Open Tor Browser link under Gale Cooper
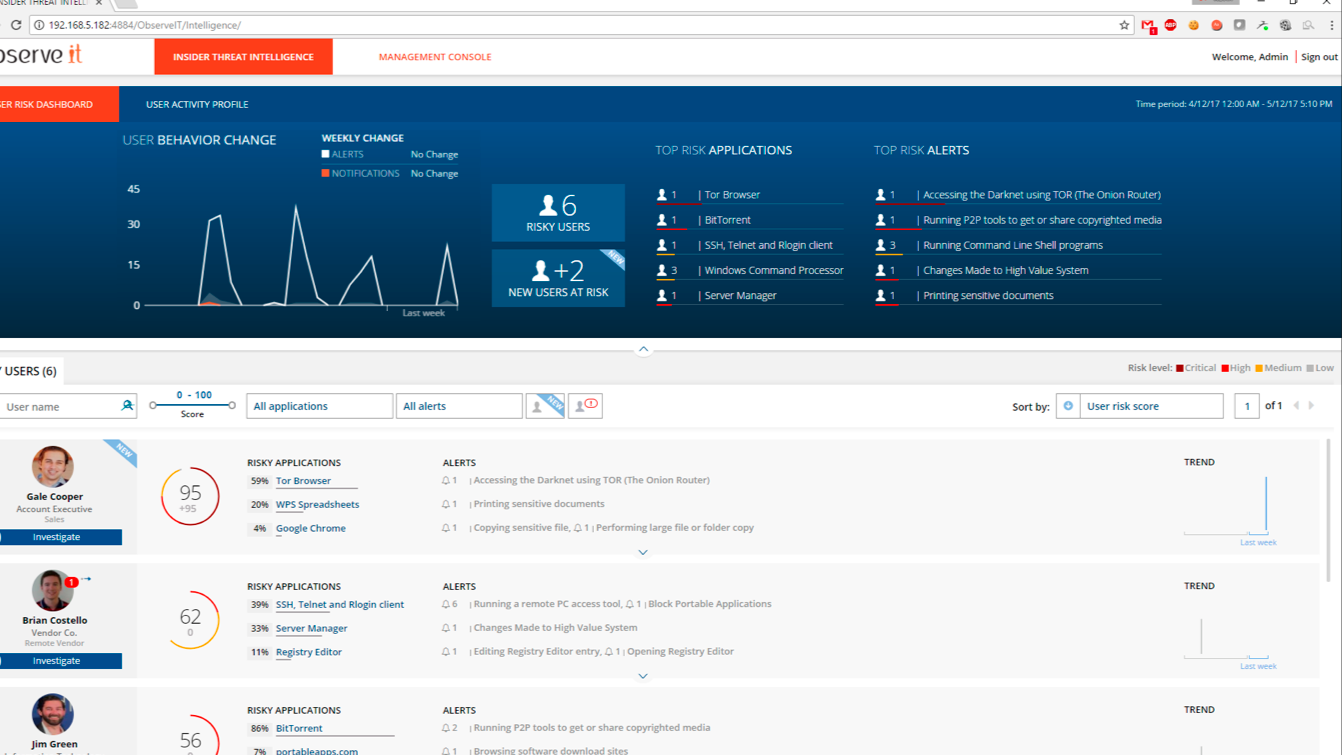Image resolution: width=1342 pixels, height=755 pixels. (x=303, y=481)
